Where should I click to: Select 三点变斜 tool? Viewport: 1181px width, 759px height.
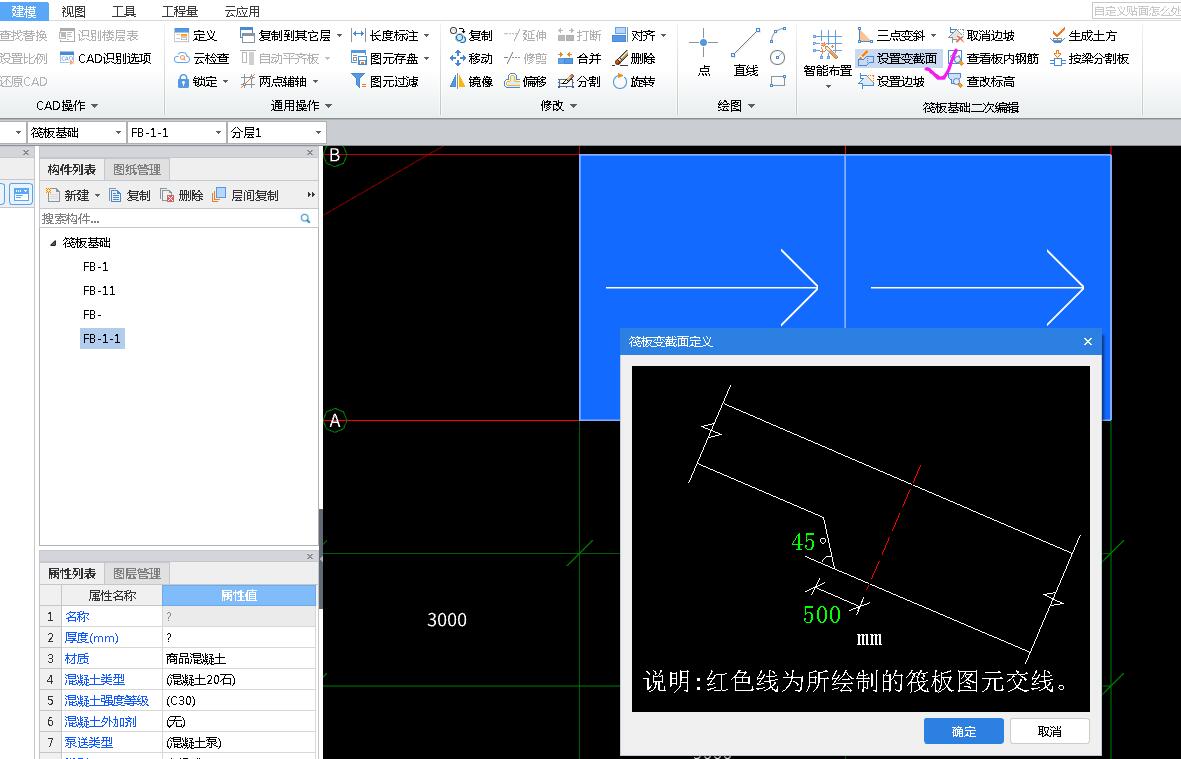[892, 35]
